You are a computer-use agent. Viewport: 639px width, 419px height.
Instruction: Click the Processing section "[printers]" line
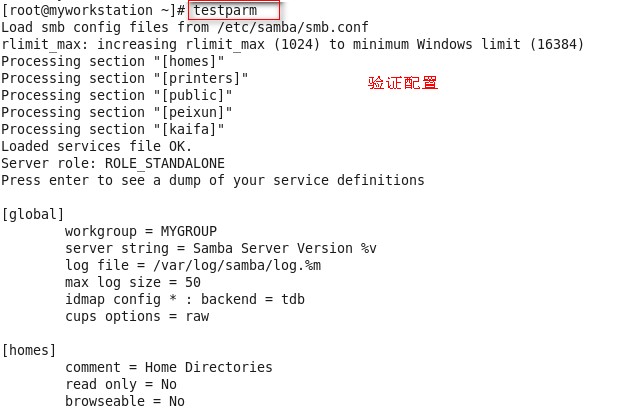125,78
